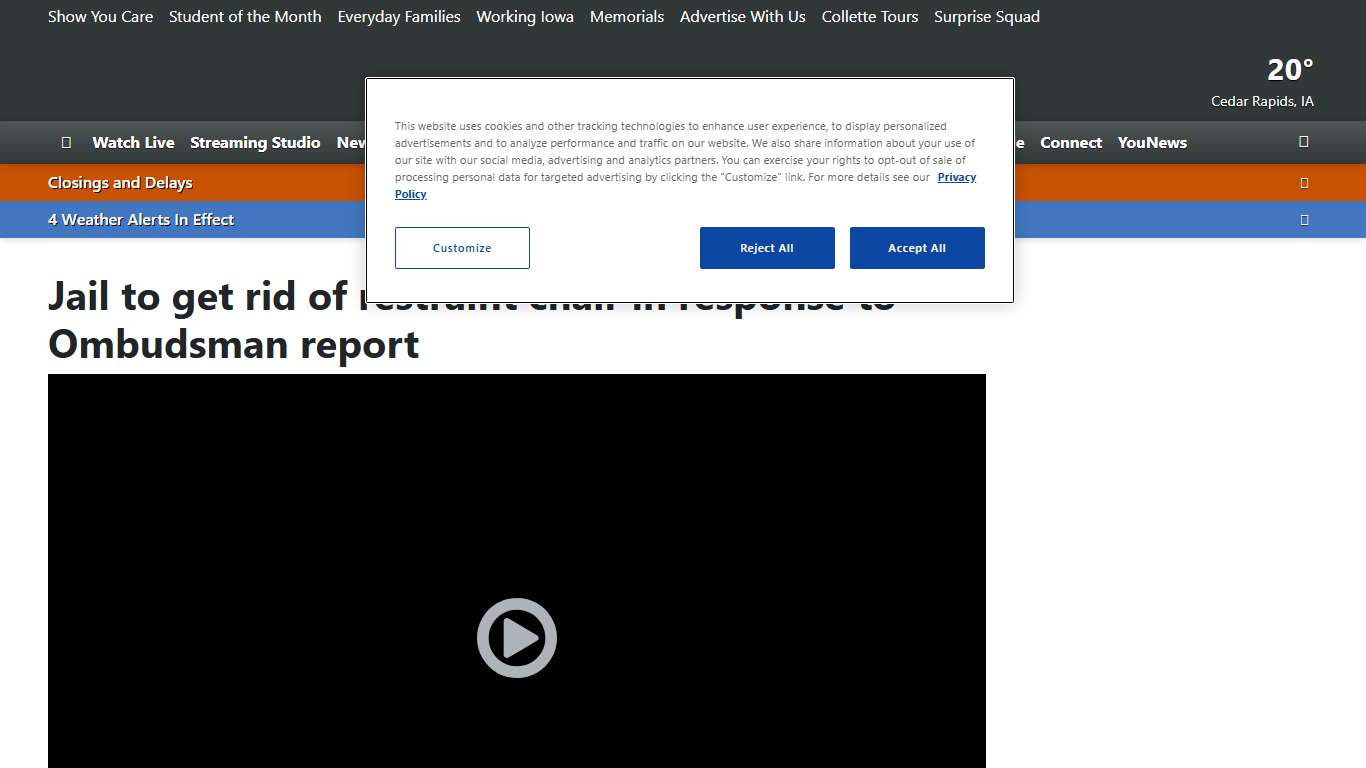Open the Collette Tours link
1366x768 pixels.
(x=869, y=17)
